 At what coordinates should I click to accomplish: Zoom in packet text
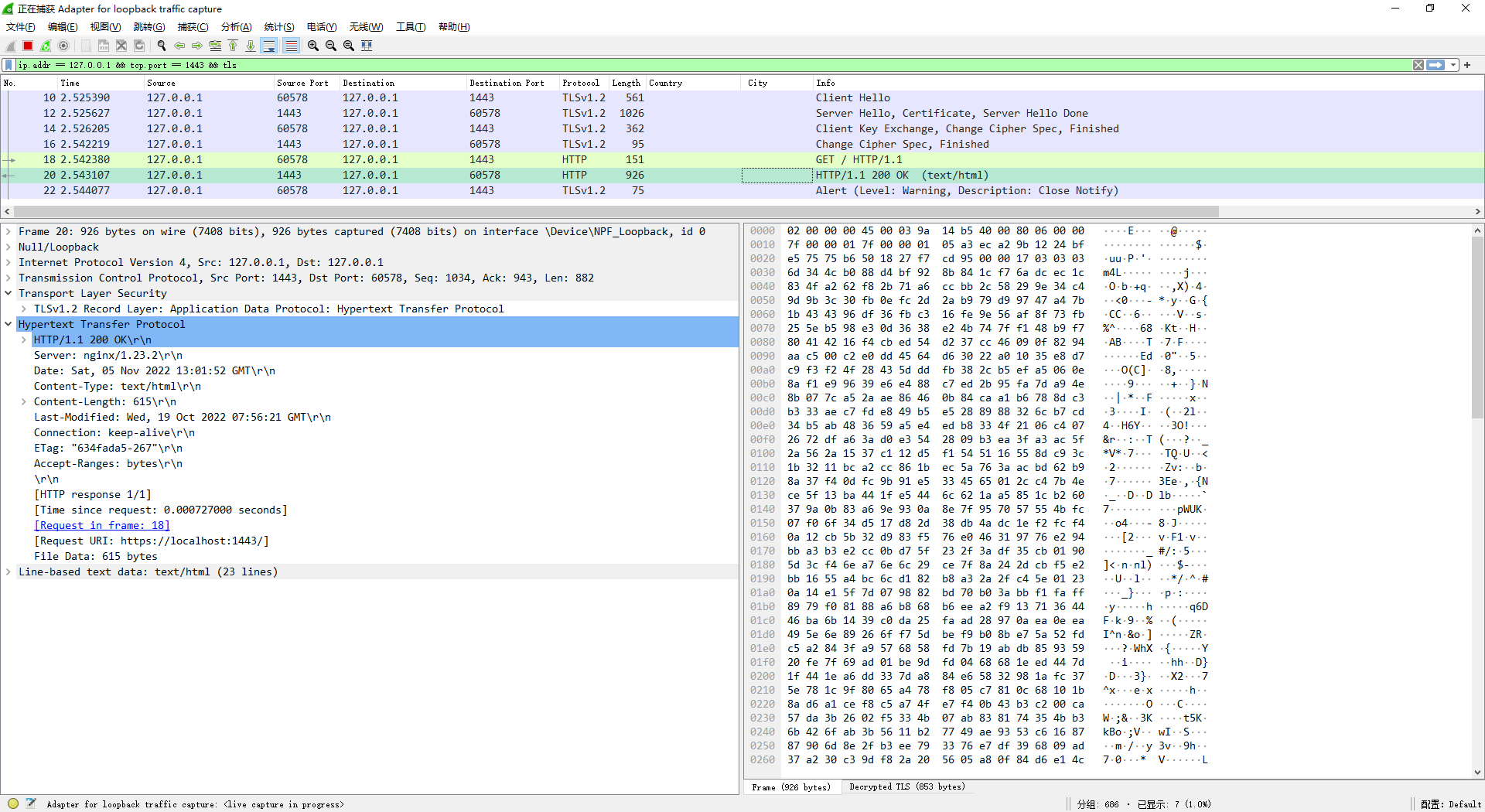(313, 46)
